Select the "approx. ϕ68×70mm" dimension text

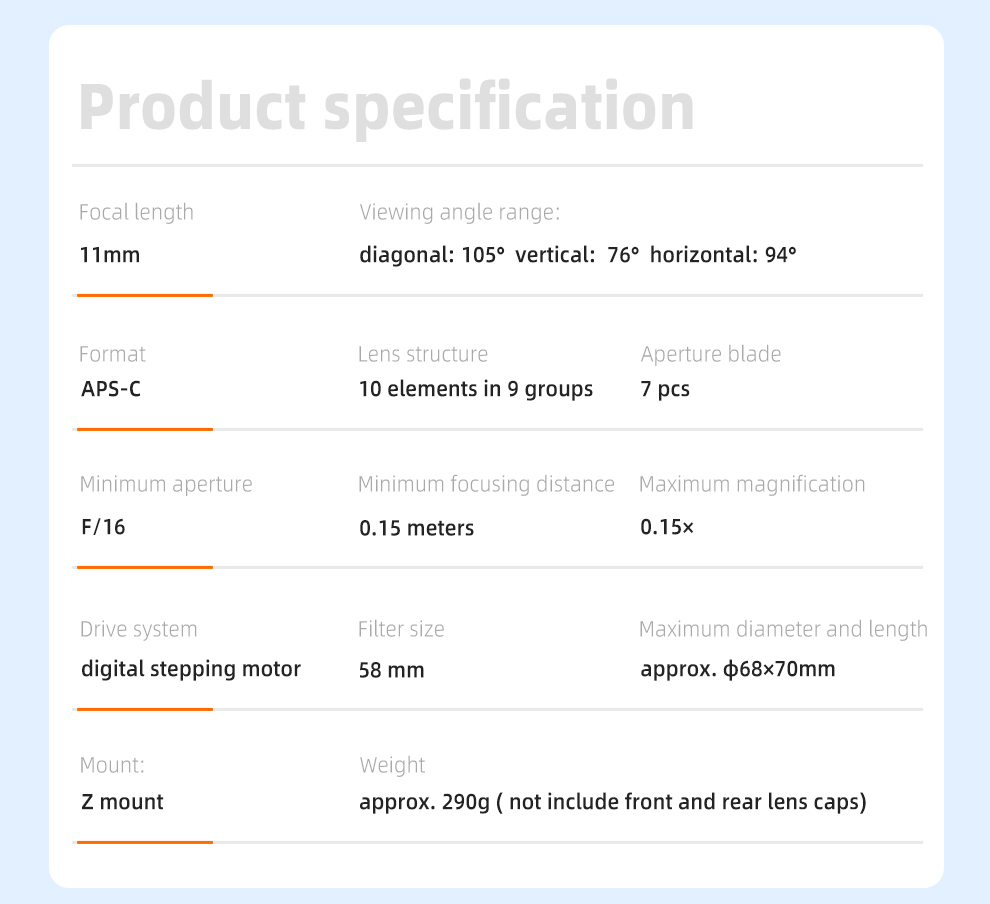[x=738, y=669]
